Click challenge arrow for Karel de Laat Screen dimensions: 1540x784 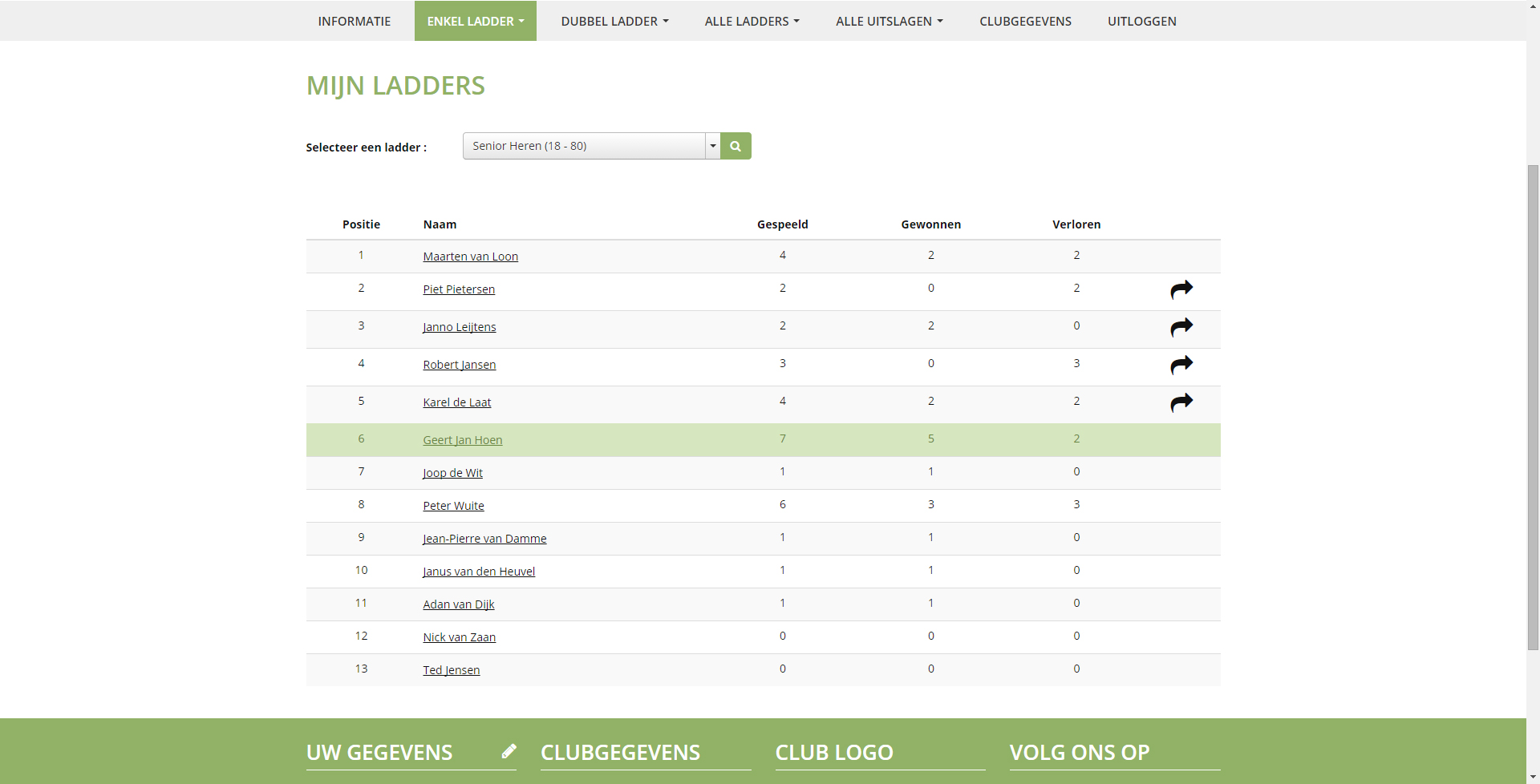1181,402
